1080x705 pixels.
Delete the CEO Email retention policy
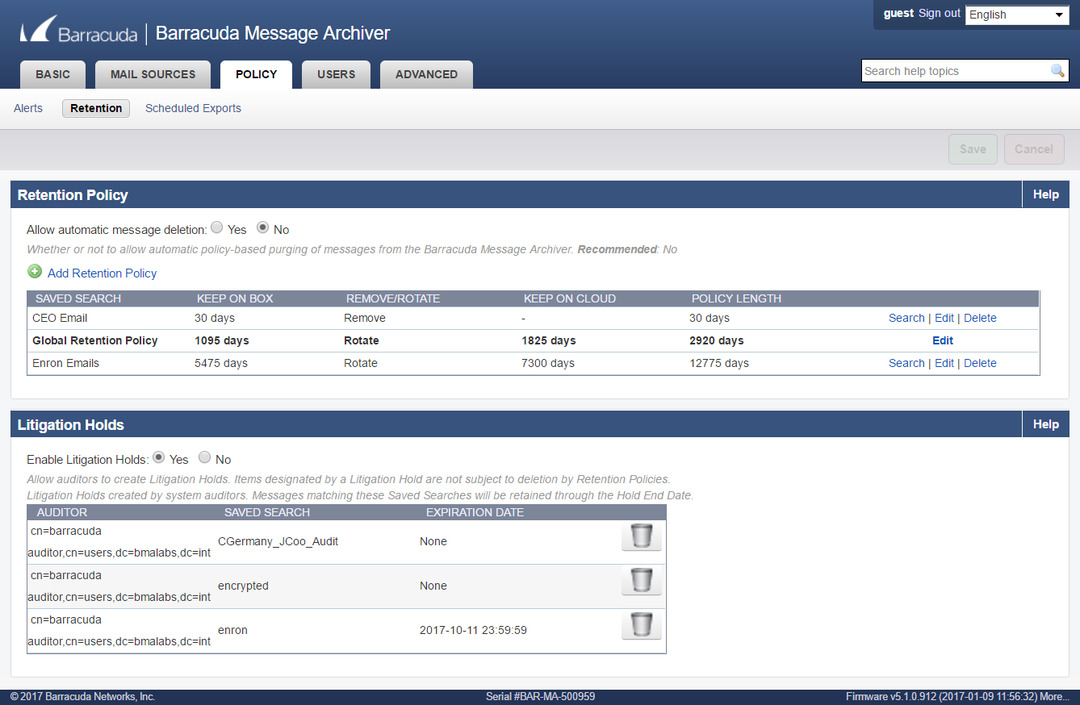[x=980, y=317]
